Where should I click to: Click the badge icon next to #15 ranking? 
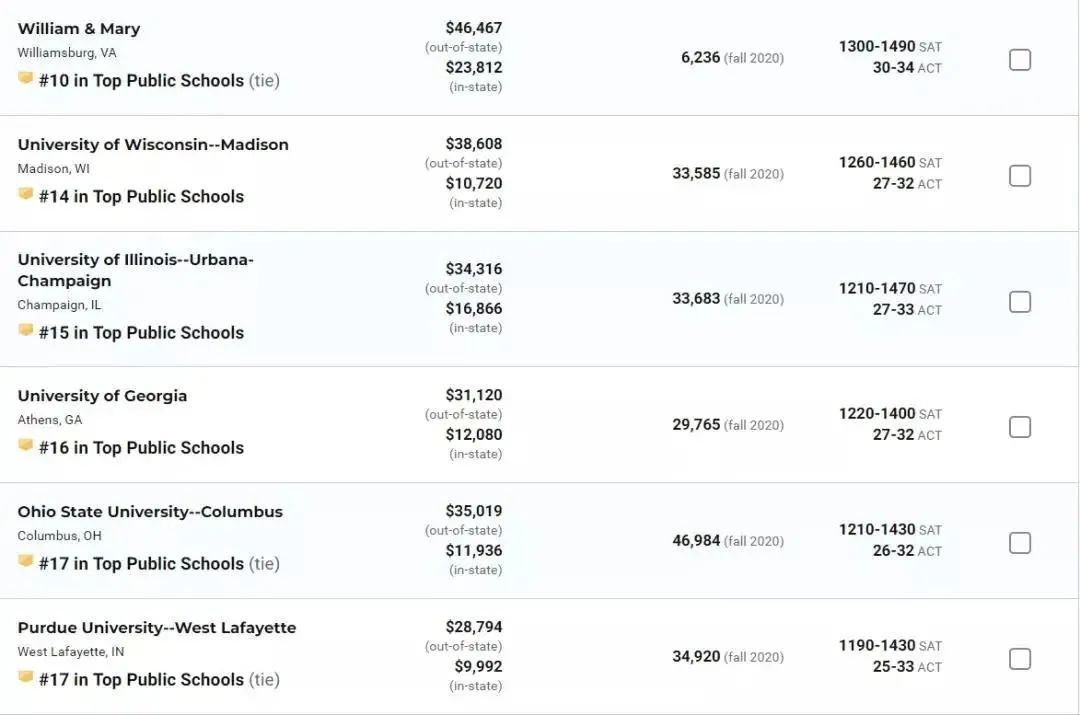pos(25,331)
